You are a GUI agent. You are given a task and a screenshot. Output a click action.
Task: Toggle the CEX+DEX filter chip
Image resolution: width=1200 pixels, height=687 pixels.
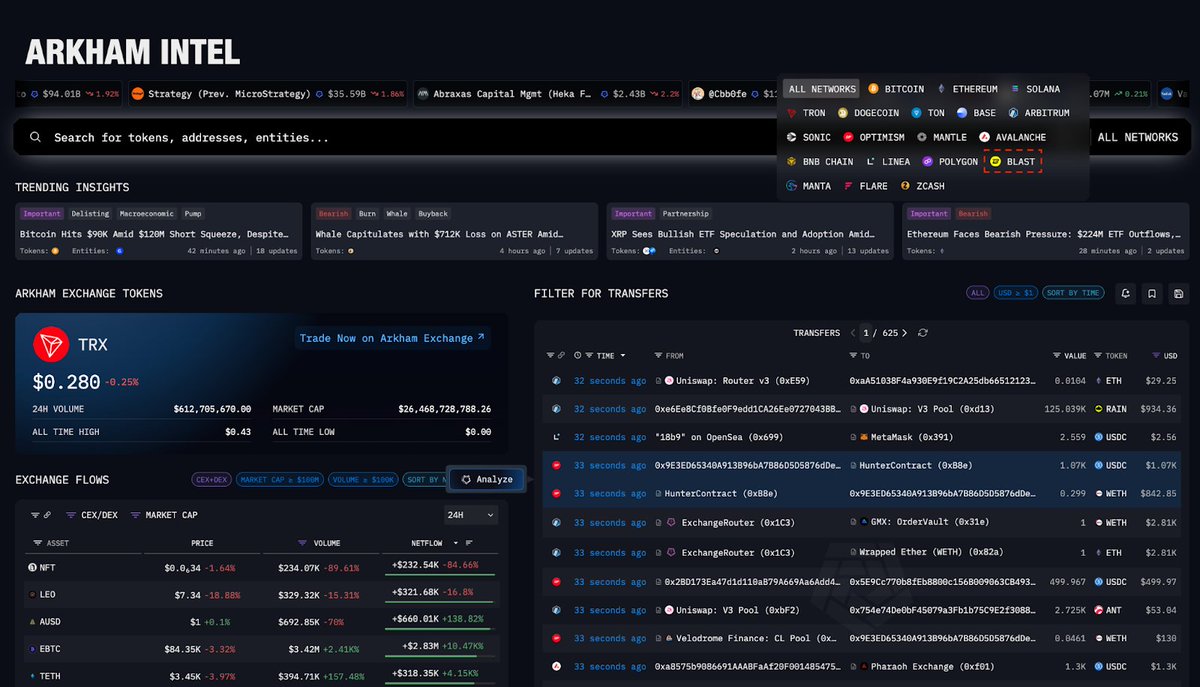pyautogui.click(x=213, y=480)
